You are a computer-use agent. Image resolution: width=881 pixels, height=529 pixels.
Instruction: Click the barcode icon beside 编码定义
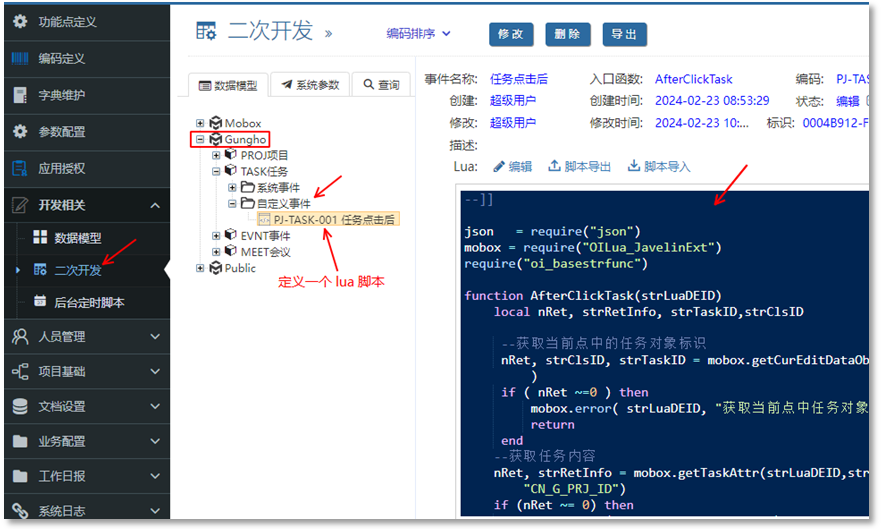point(20,59)
